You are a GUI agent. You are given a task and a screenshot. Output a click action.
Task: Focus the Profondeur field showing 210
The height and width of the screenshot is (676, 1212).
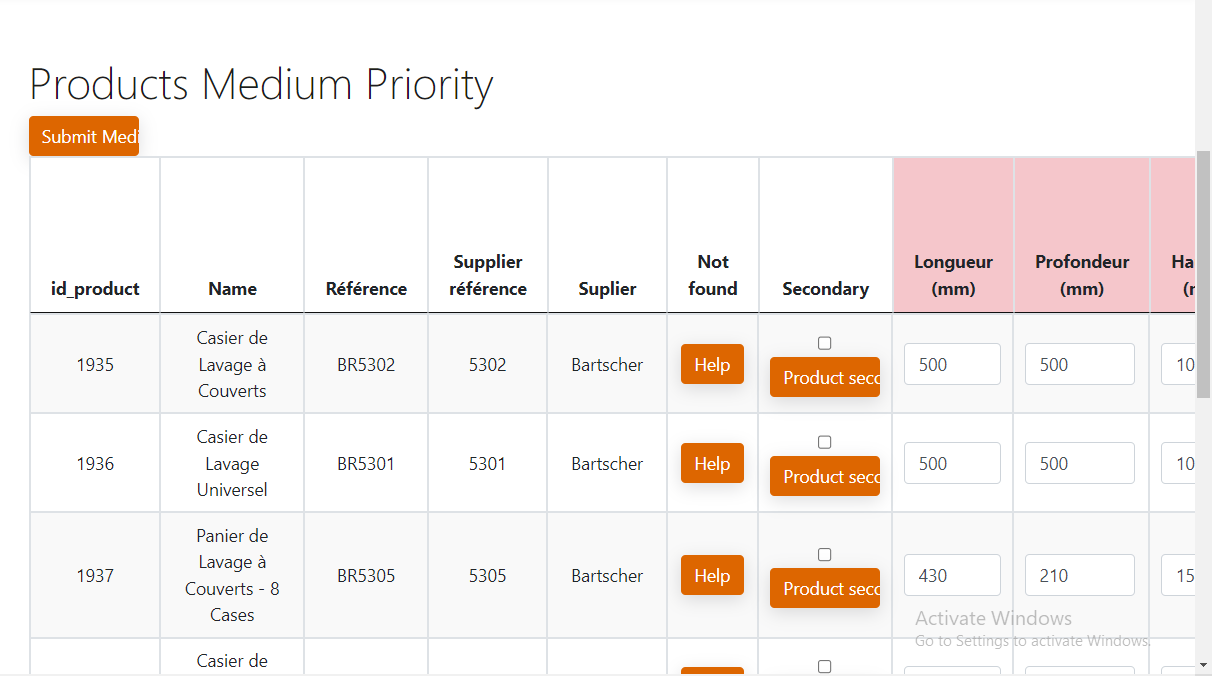tap(1079, 575)
